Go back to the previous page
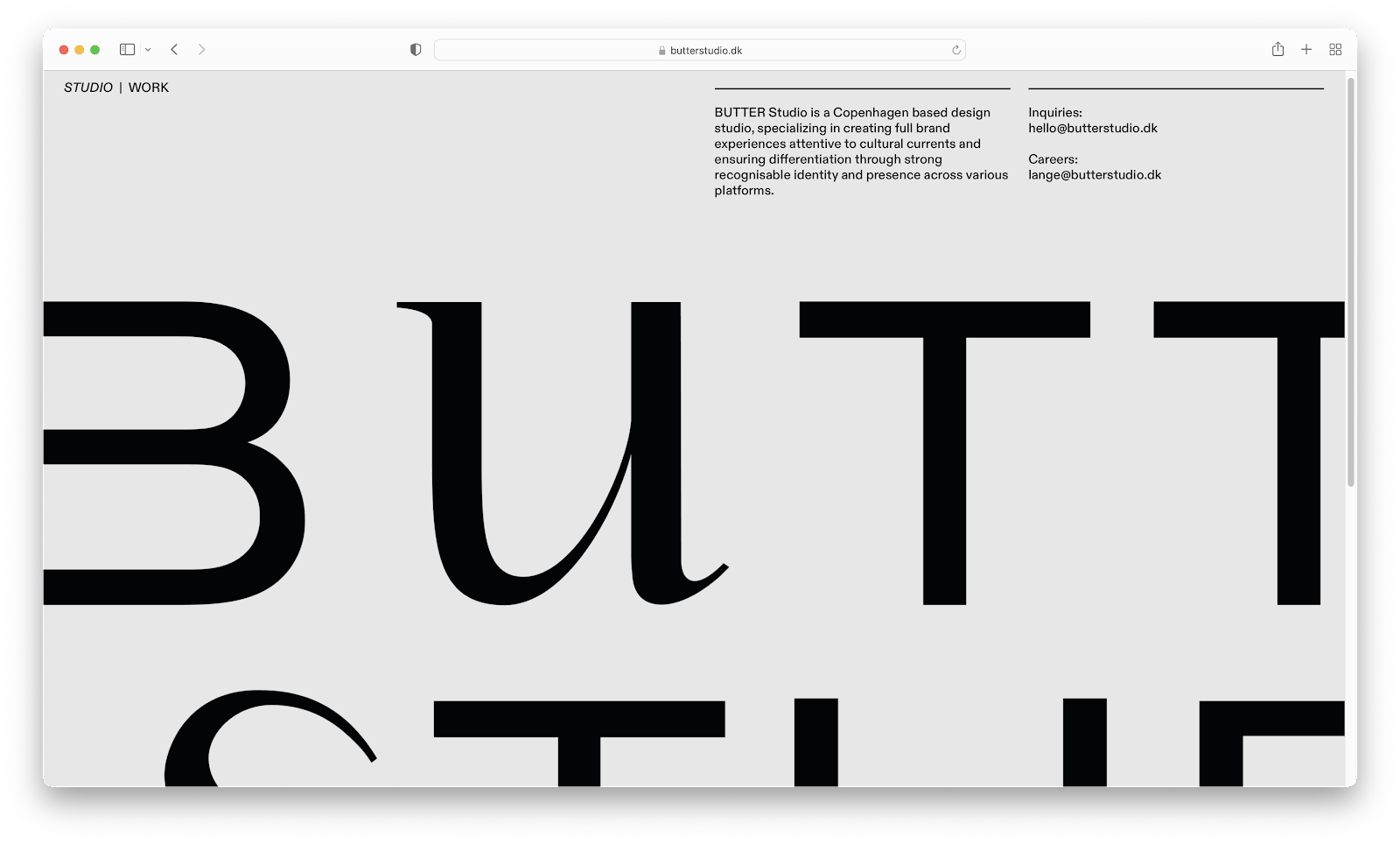1400x844 pixels. click(x=174, y=50)
